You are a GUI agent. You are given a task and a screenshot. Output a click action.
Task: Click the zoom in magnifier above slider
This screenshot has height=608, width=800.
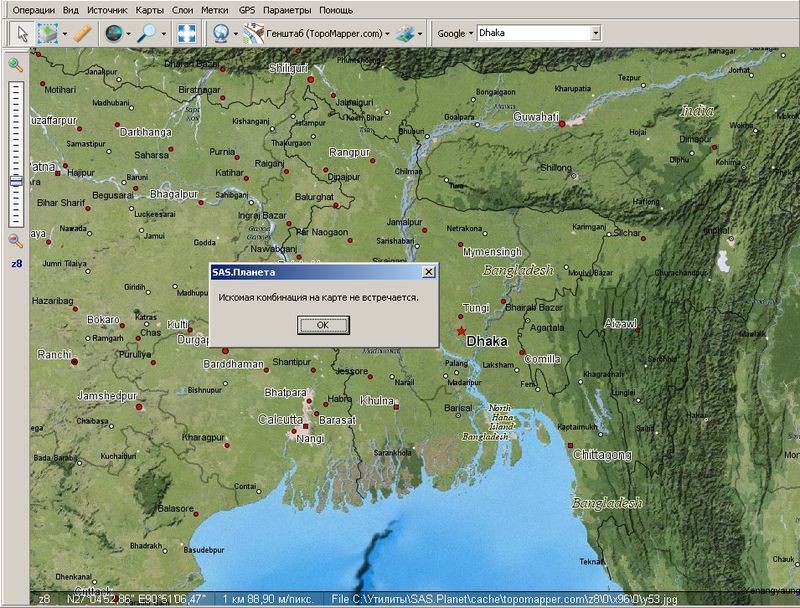click(16, 65)
